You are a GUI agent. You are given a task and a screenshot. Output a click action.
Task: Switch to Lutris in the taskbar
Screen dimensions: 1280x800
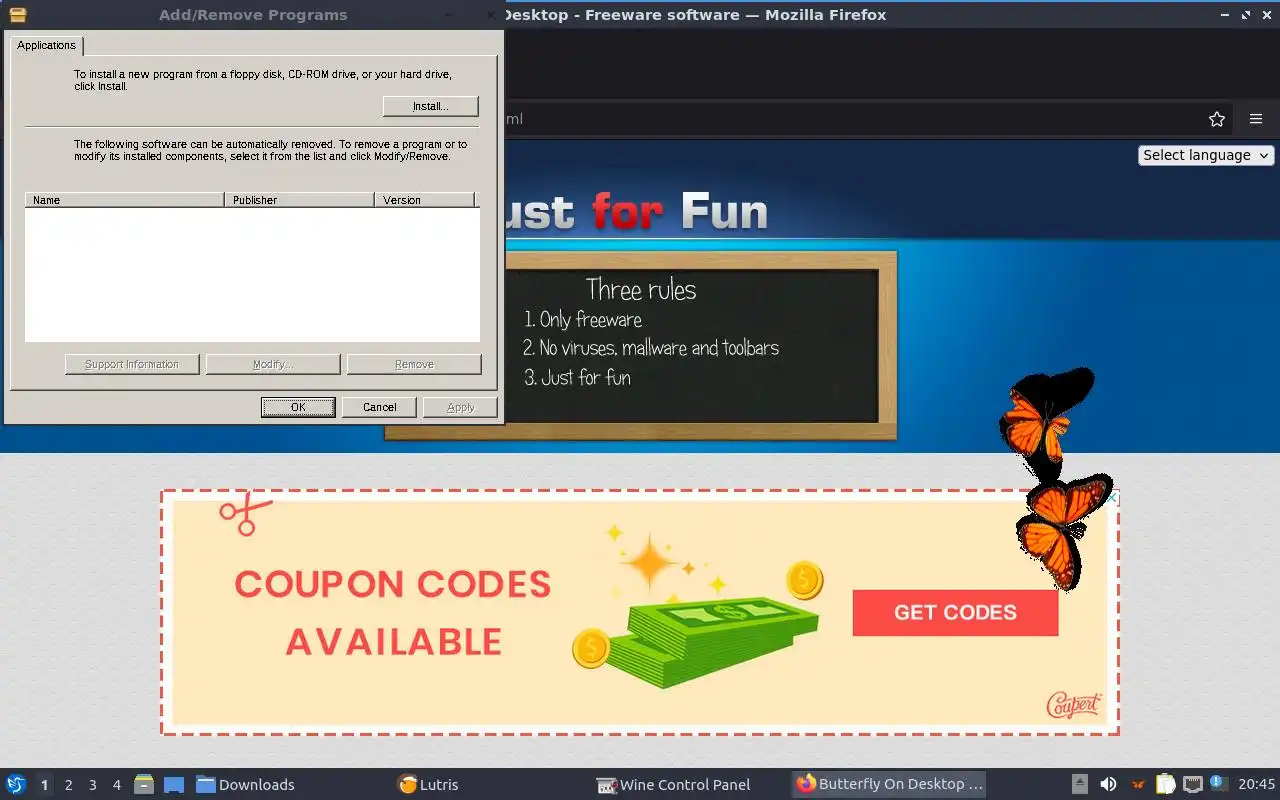[428, 784]
